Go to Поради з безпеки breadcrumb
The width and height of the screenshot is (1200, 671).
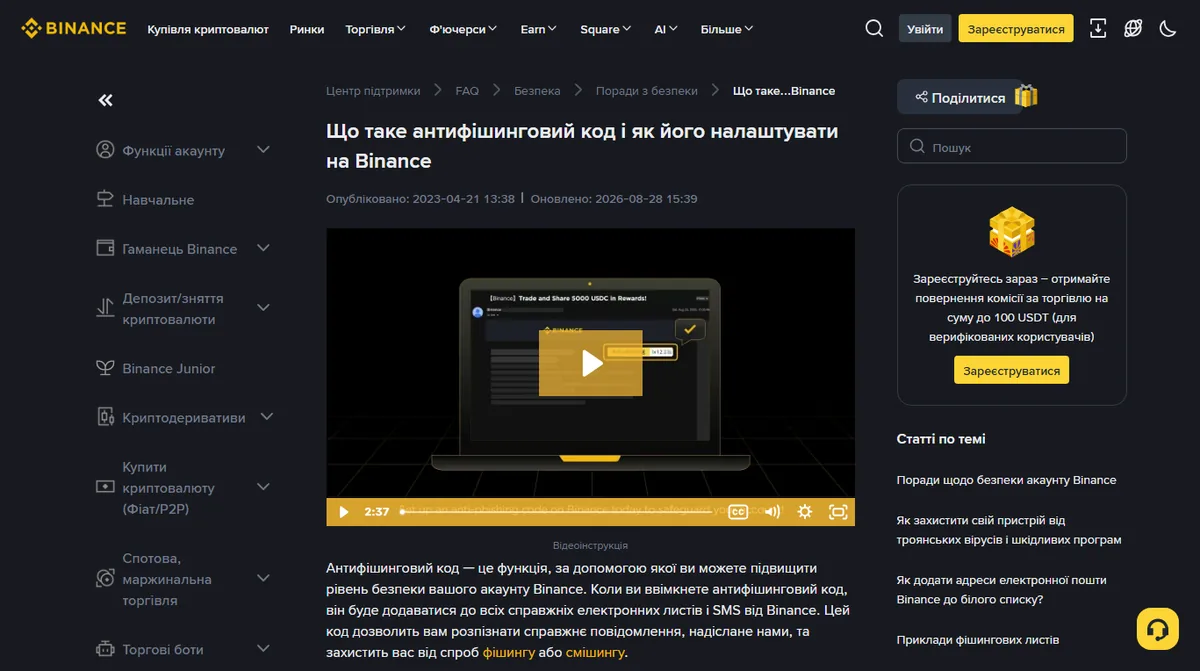pos(647,90)
